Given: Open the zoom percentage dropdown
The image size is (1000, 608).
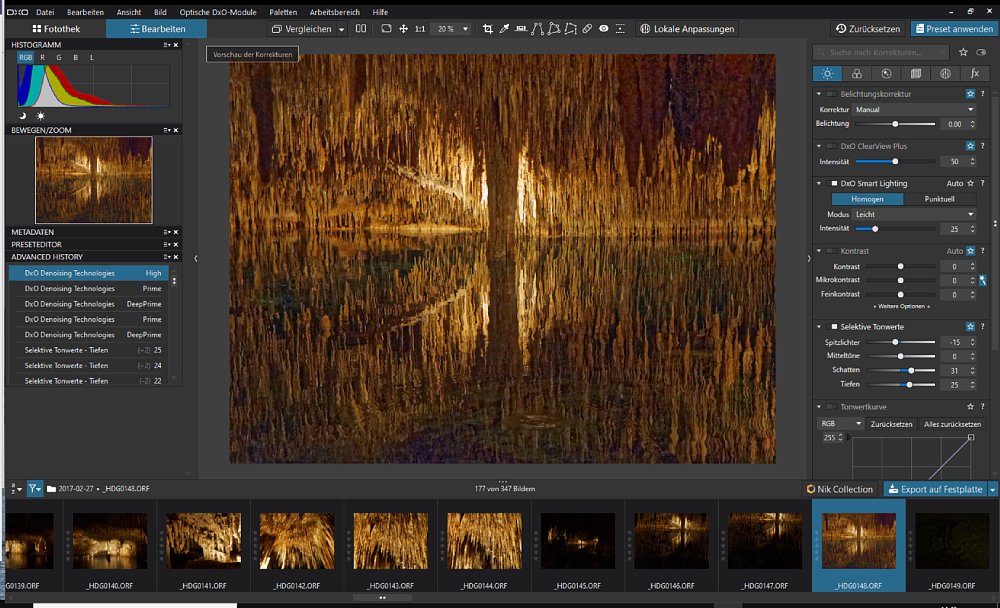Looking at the screenshot, I should click(x=449, y=28).
